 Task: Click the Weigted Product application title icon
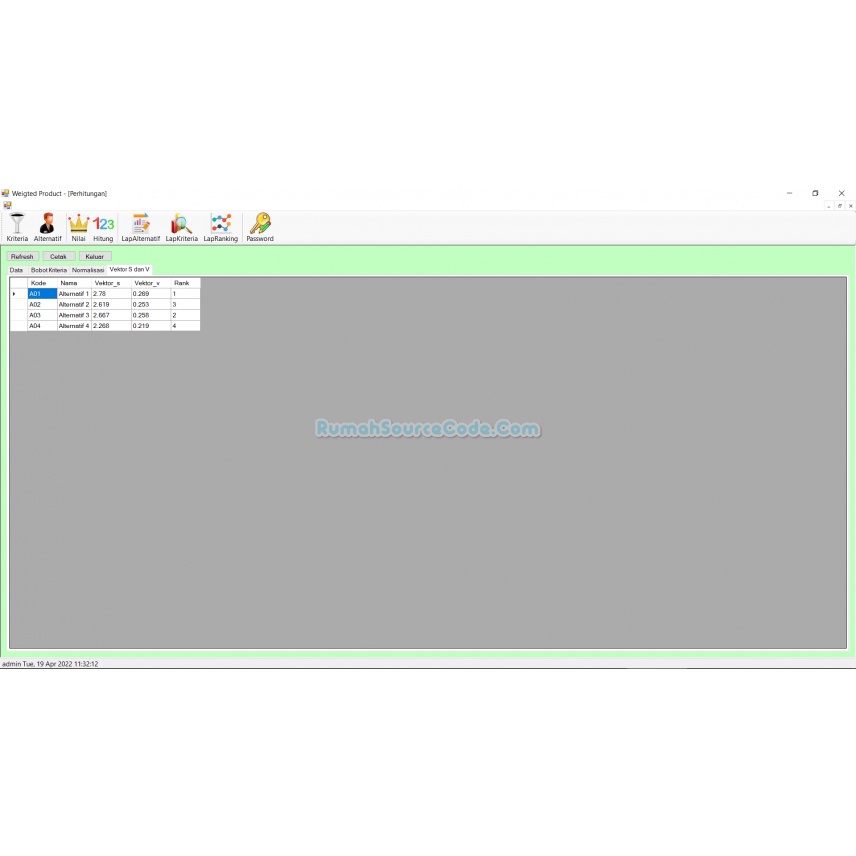click(x=5, y=193)
